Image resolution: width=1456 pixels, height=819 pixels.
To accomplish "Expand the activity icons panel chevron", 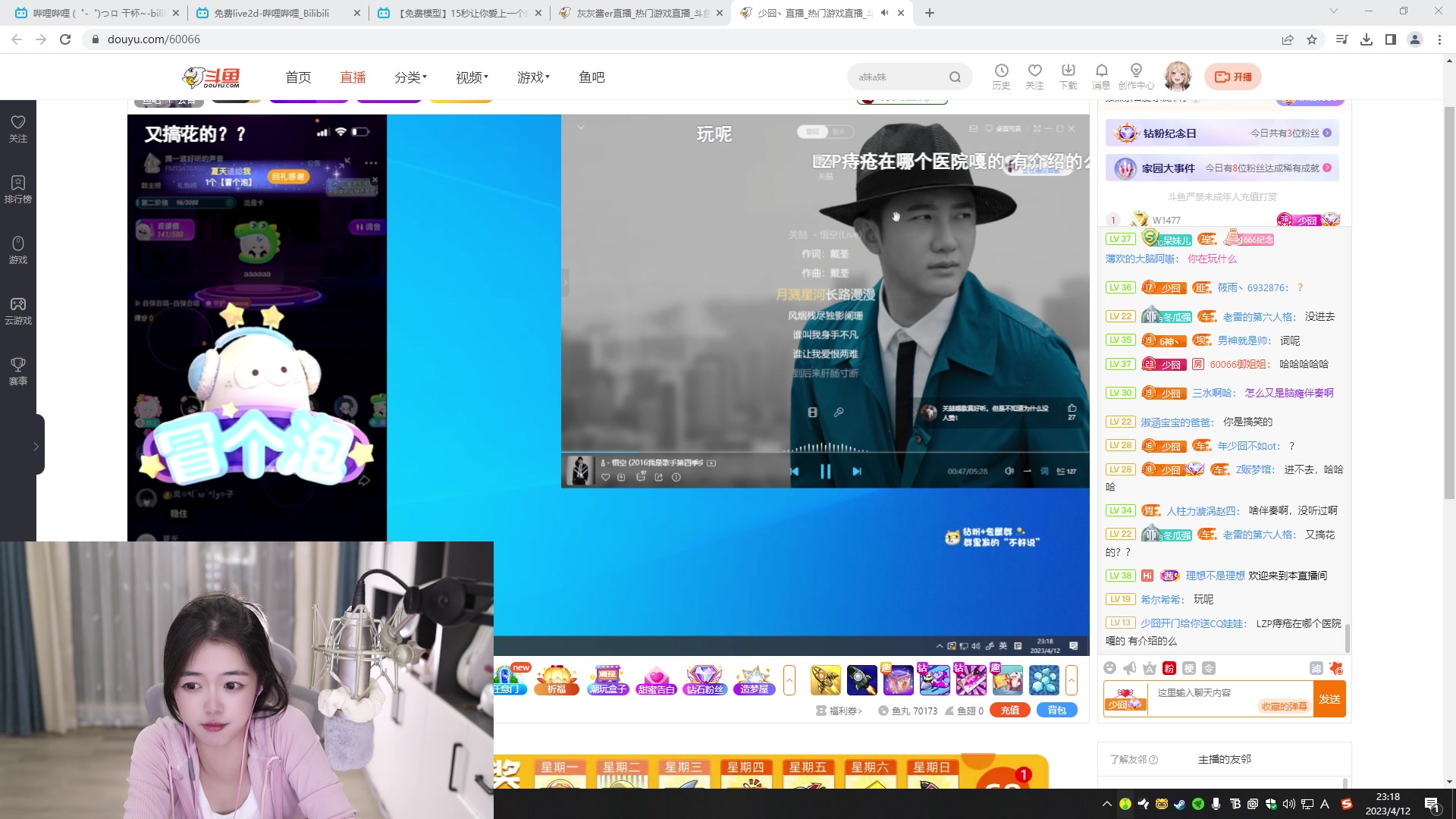I will coord(789,680).
